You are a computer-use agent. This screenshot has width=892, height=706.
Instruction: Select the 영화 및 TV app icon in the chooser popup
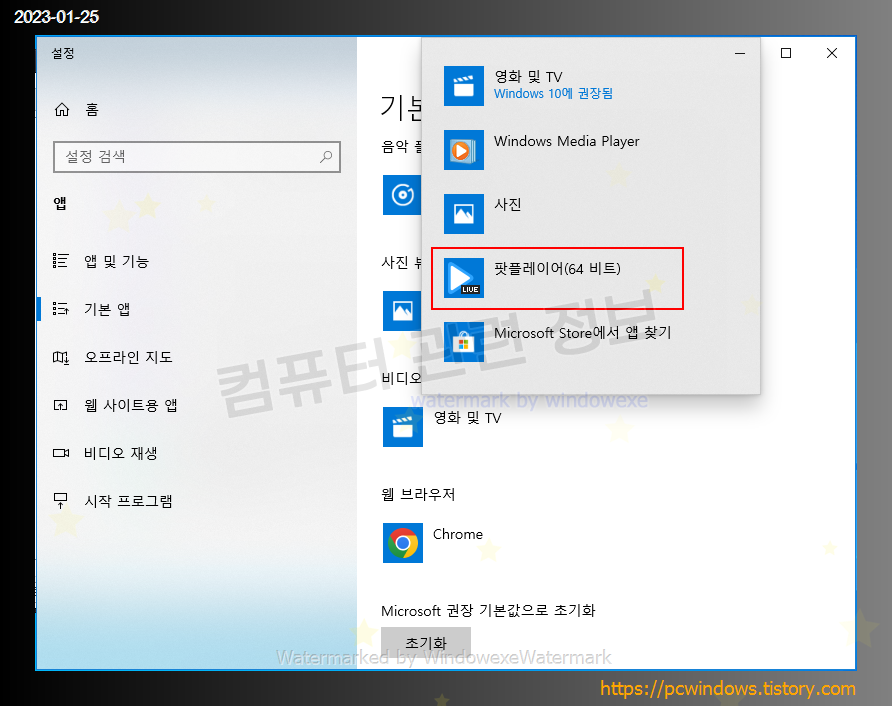pyautogui.click(x=464, y=86)
